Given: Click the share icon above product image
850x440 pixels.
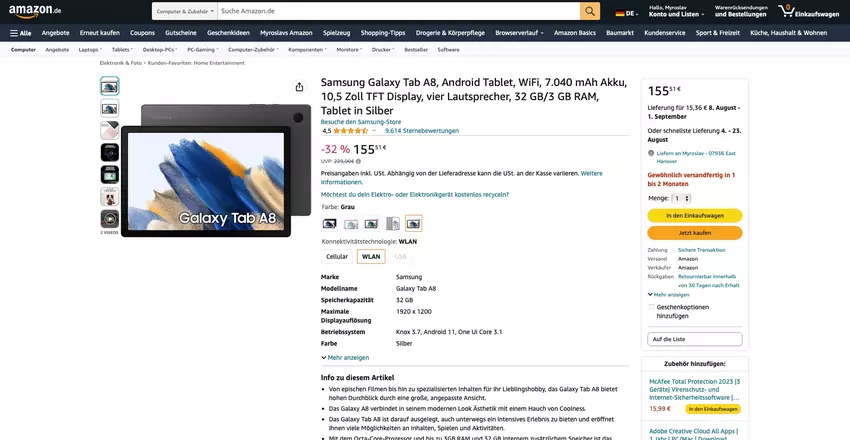Looking at the screenshot, I should tap(299, 87).
